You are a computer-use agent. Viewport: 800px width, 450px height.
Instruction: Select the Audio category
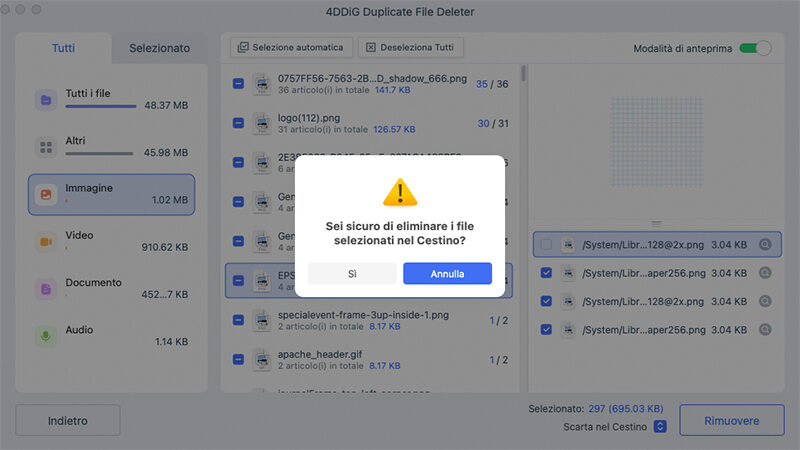click(x=111, y=336)
